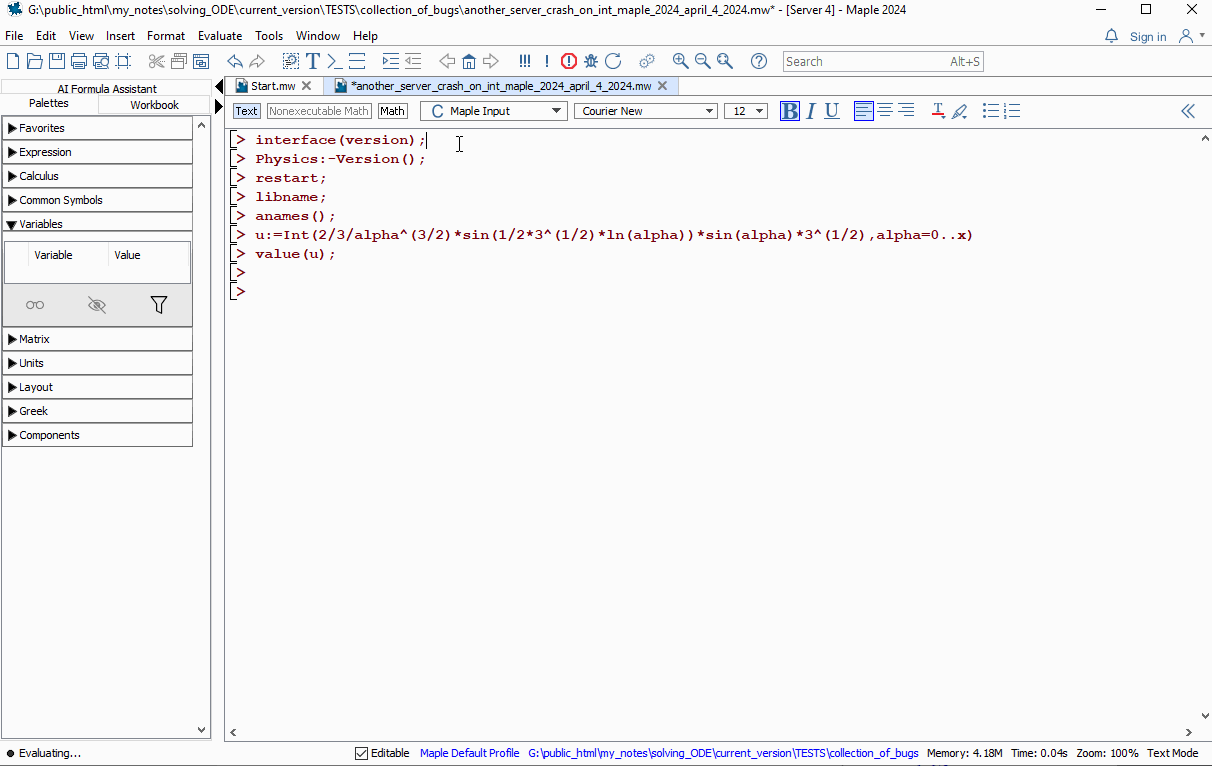Create a new document with the New icon

pyautogui.click(x=12, y=61)
